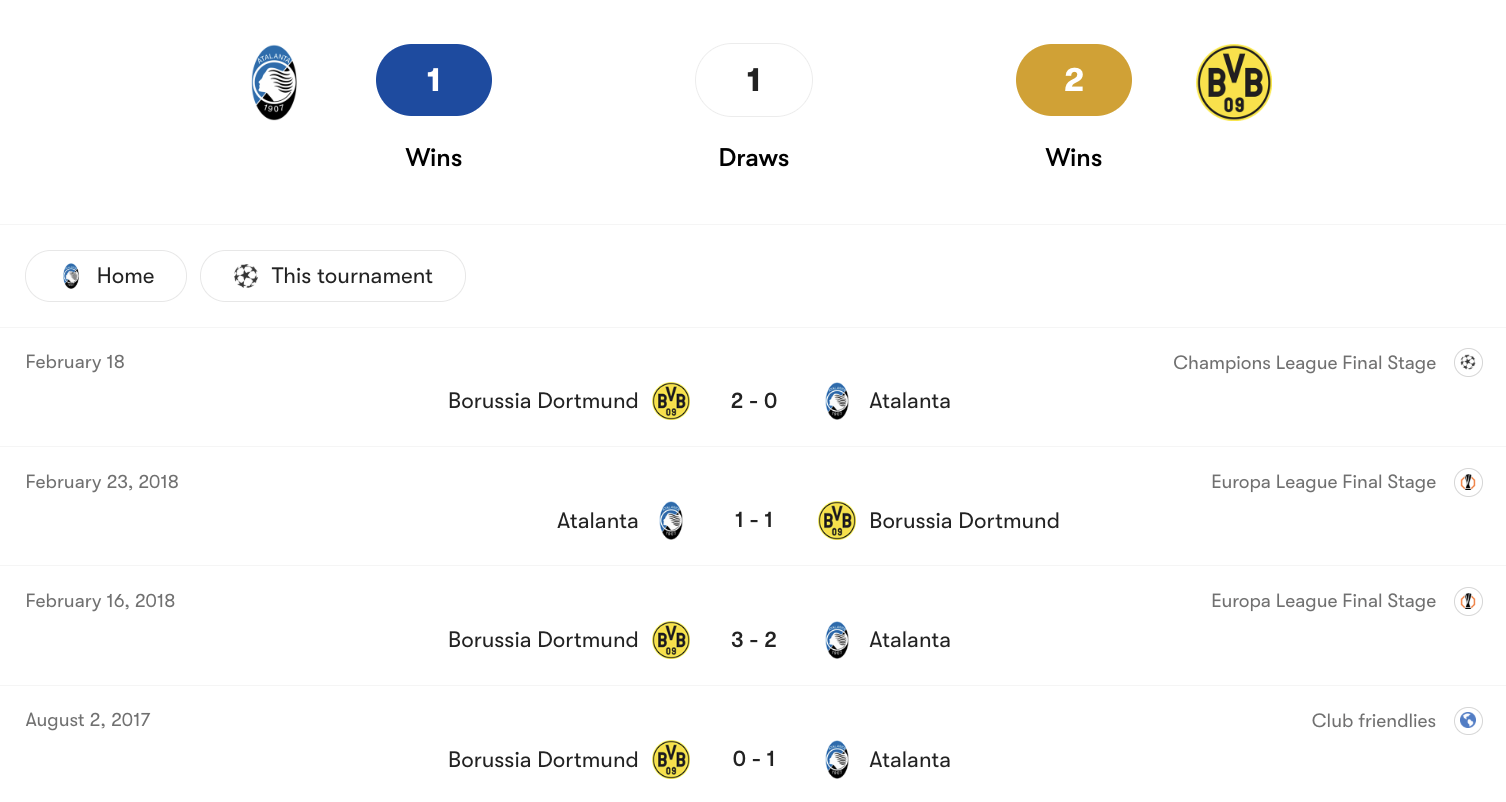Click the Atalanta name in the 1-1 draw row
The height and width of the screenshot is (802, 1506).
[597, 520]
